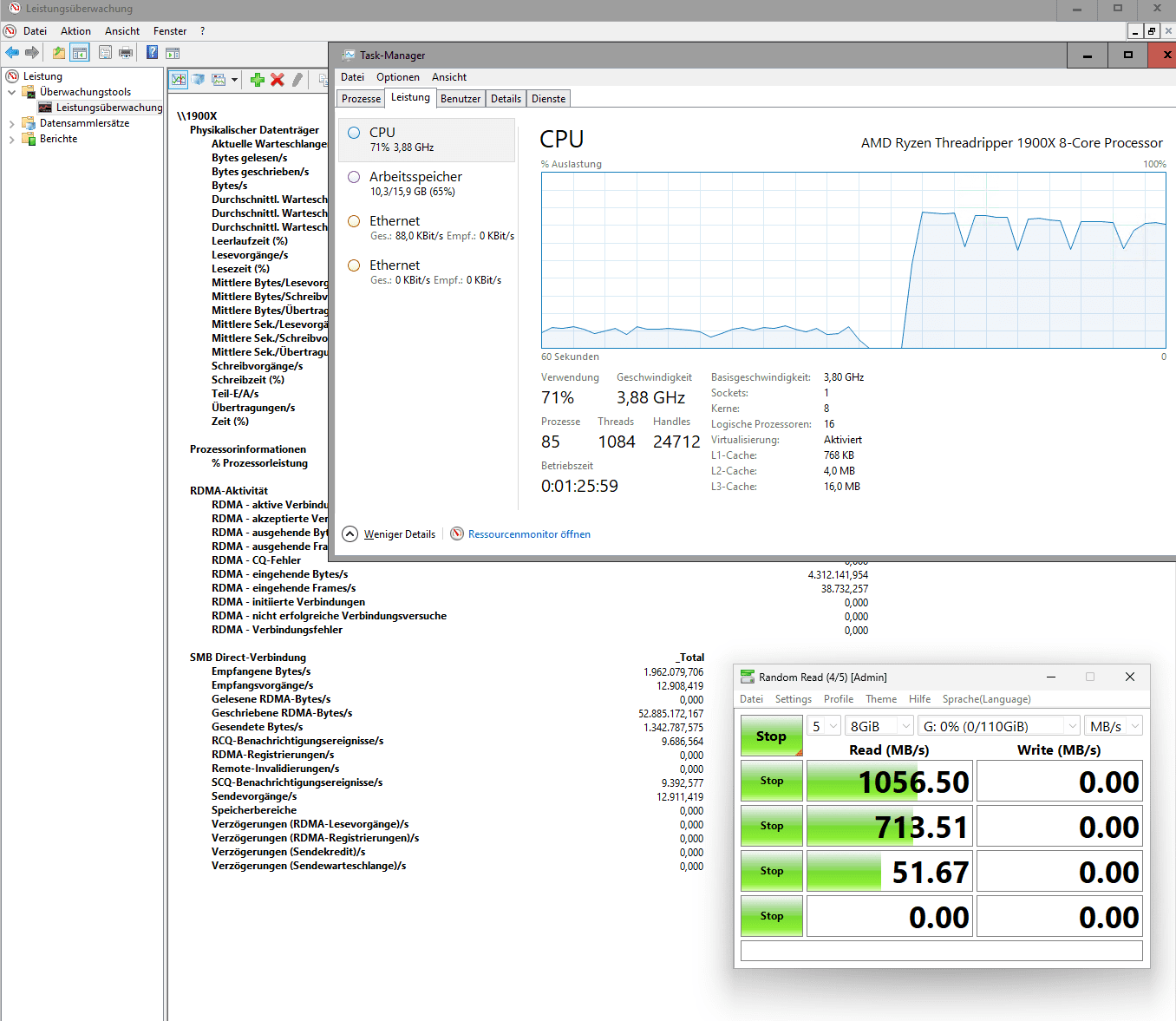
Task: Delete selected counter with the red X
Action: (x=278, y=80)
